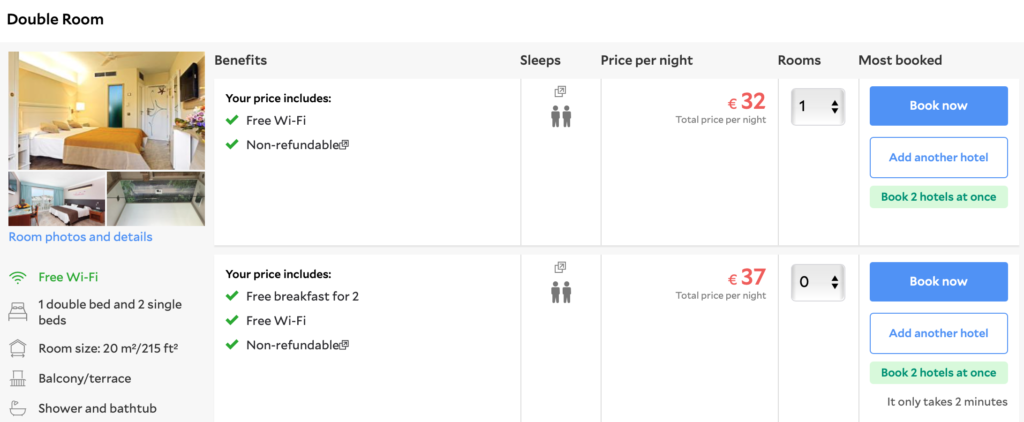This screenshot has width=1024, height=422.
Task: Click the popup icon above the second sleeps icon
Action: tap(561, 268)
